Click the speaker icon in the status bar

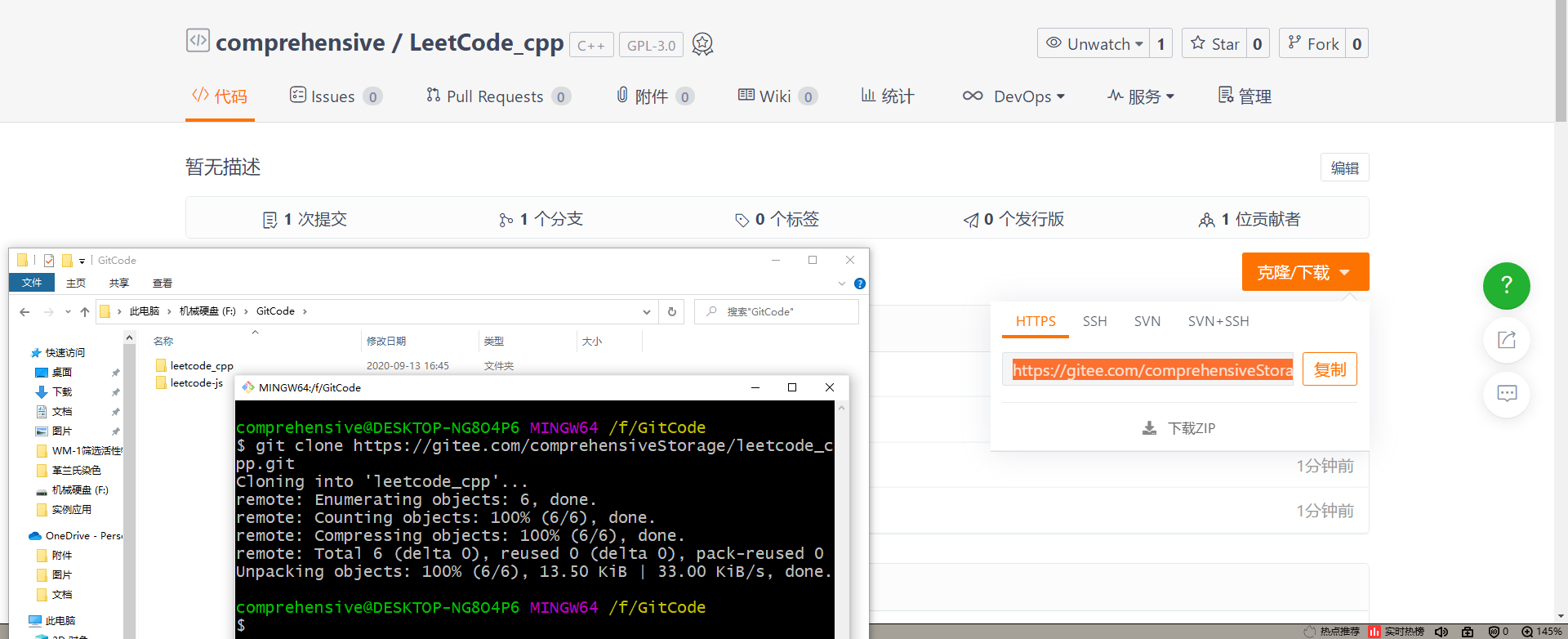click(x=1441, y=632)
